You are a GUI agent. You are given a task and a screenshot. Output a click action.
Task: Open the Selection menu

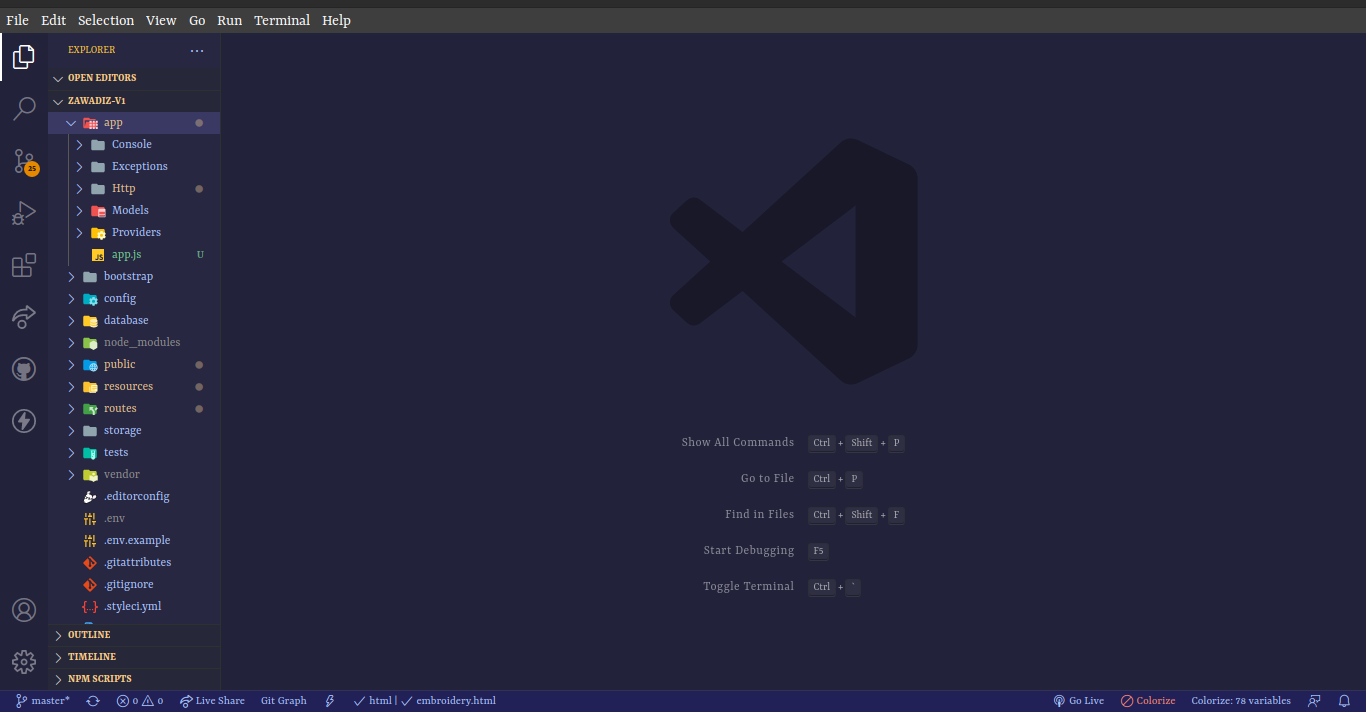click(x=106, y=20)
